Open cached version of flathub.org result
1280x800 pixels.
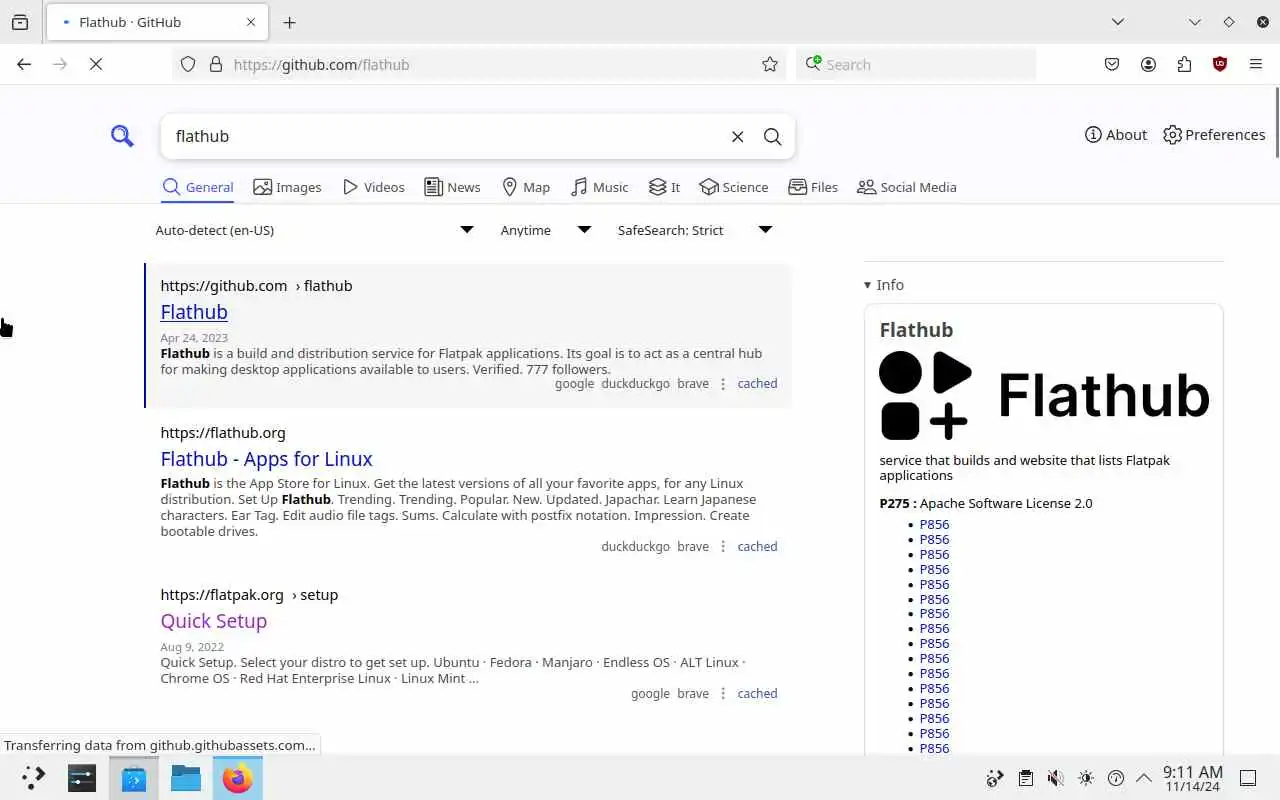[757, 546]
